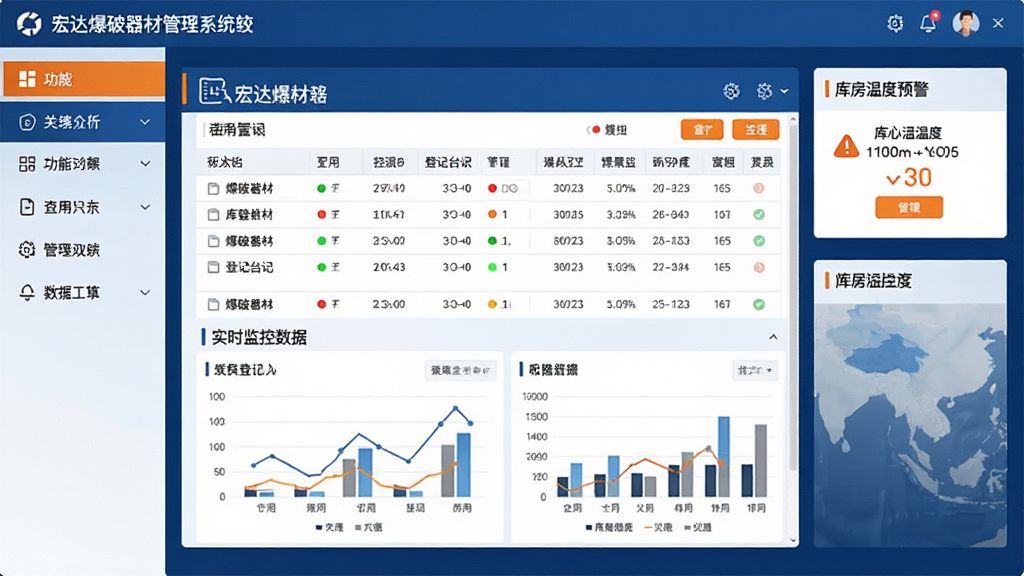Viewport: 1024px width, 576px height.
Task: Click the right orange button above the table
Action: [756, 129]
